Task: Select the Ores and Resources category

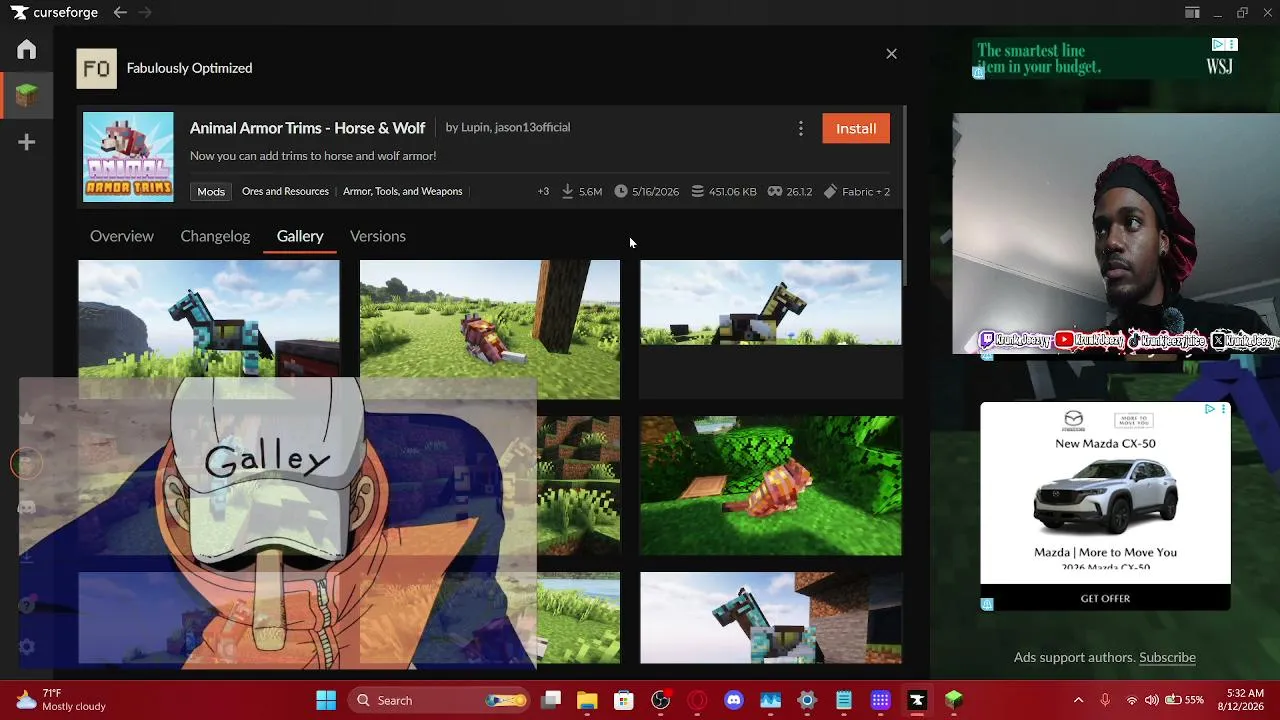Action: point(285,191)
